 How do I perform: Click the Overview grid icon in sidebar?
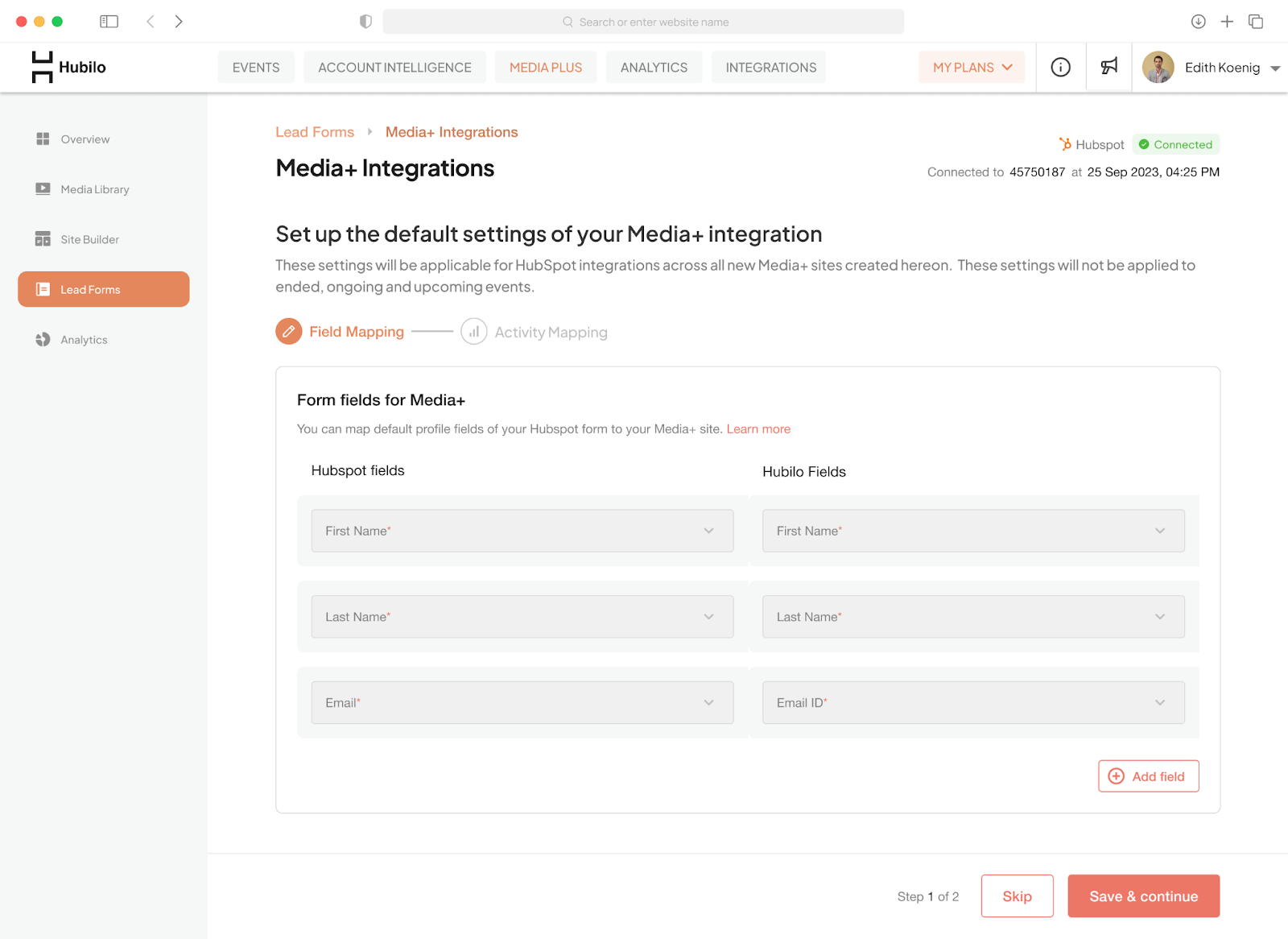tap(43, 139)
